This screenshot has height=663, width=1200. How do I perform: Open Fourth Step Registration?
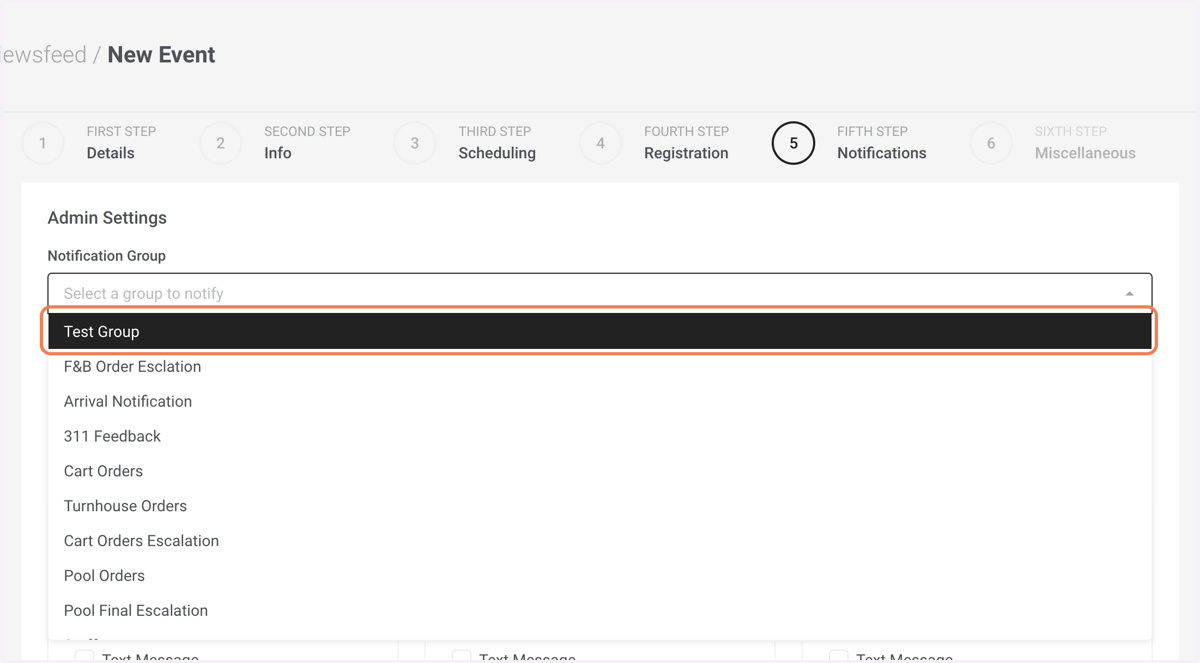(x=686, y=143)
